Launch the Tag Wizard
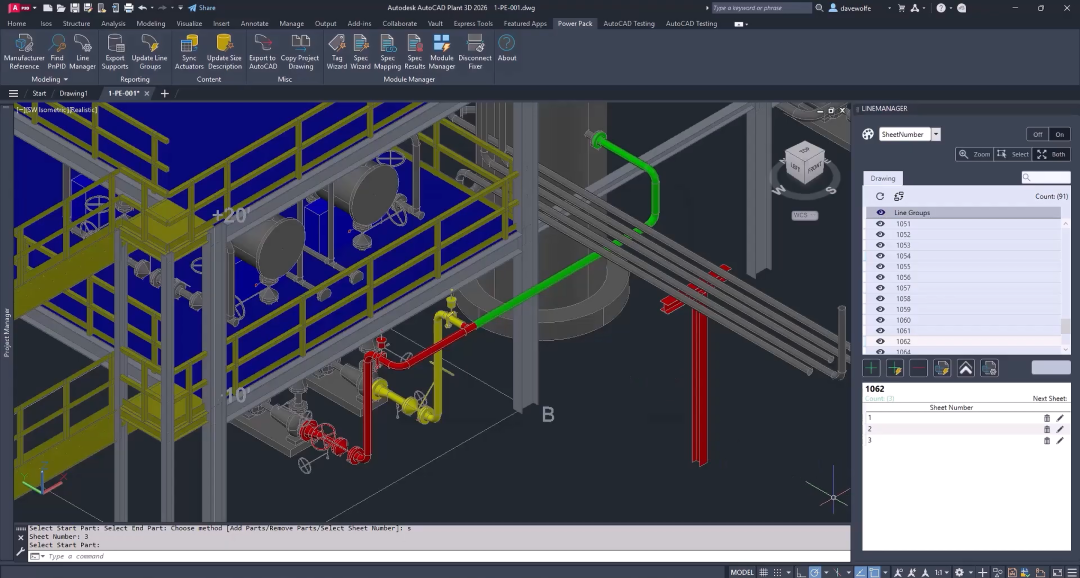 [x=336, y=52]
